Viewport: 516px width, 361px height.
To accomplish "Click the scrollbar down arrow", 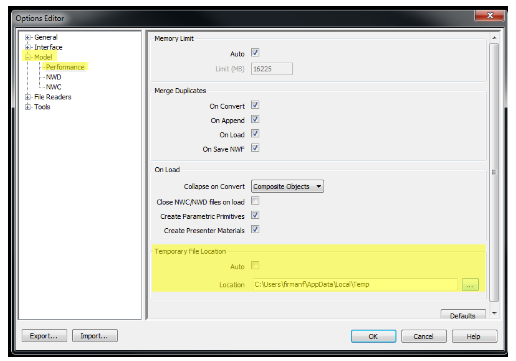I will (494, 313).
